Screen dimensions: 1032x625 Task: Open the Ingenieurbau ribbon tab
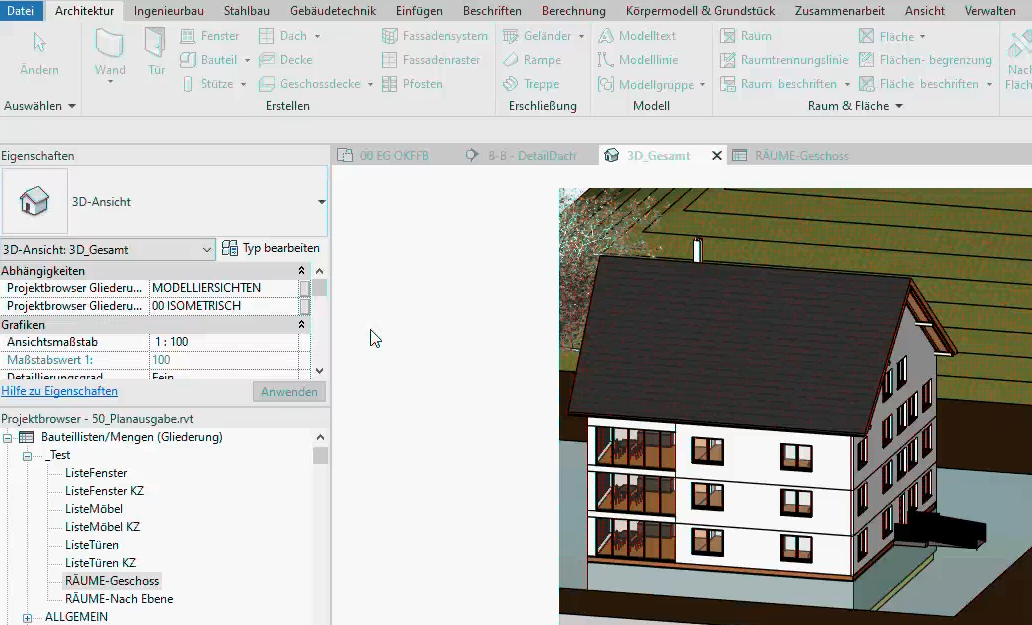point(169,11)
